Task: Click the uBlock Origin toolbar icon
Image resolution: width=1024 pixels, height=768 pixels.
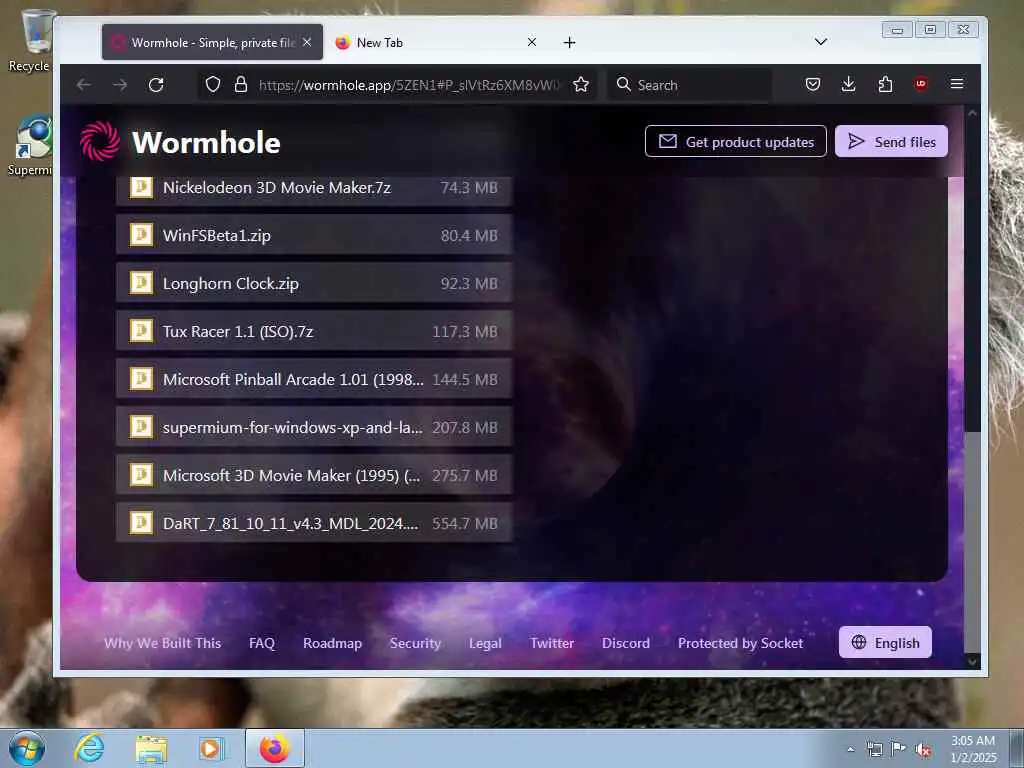Action: [x=921, y=84]
